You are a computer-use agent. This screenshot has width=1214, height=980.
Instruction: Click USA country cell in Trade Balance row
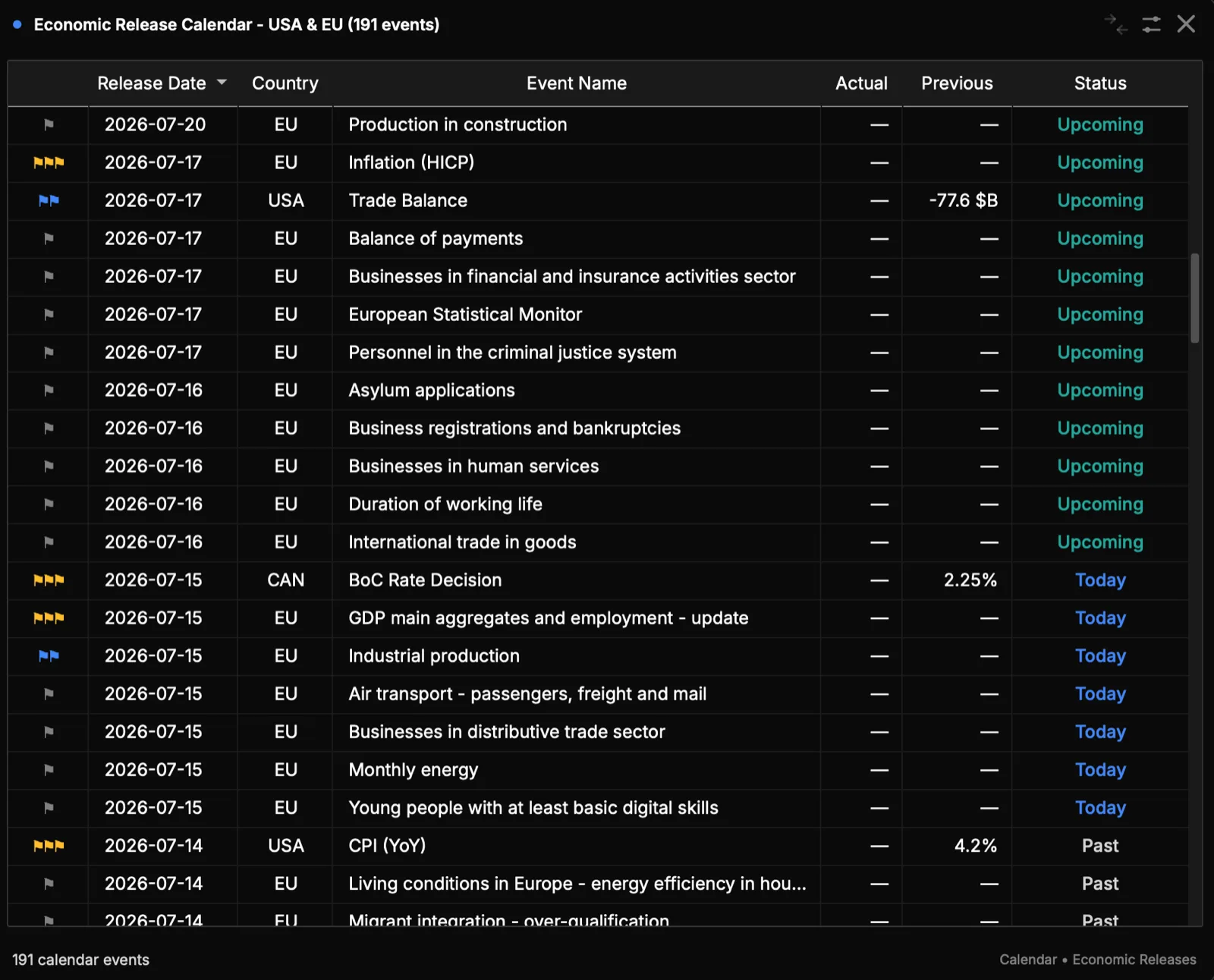tap(285, 200)
